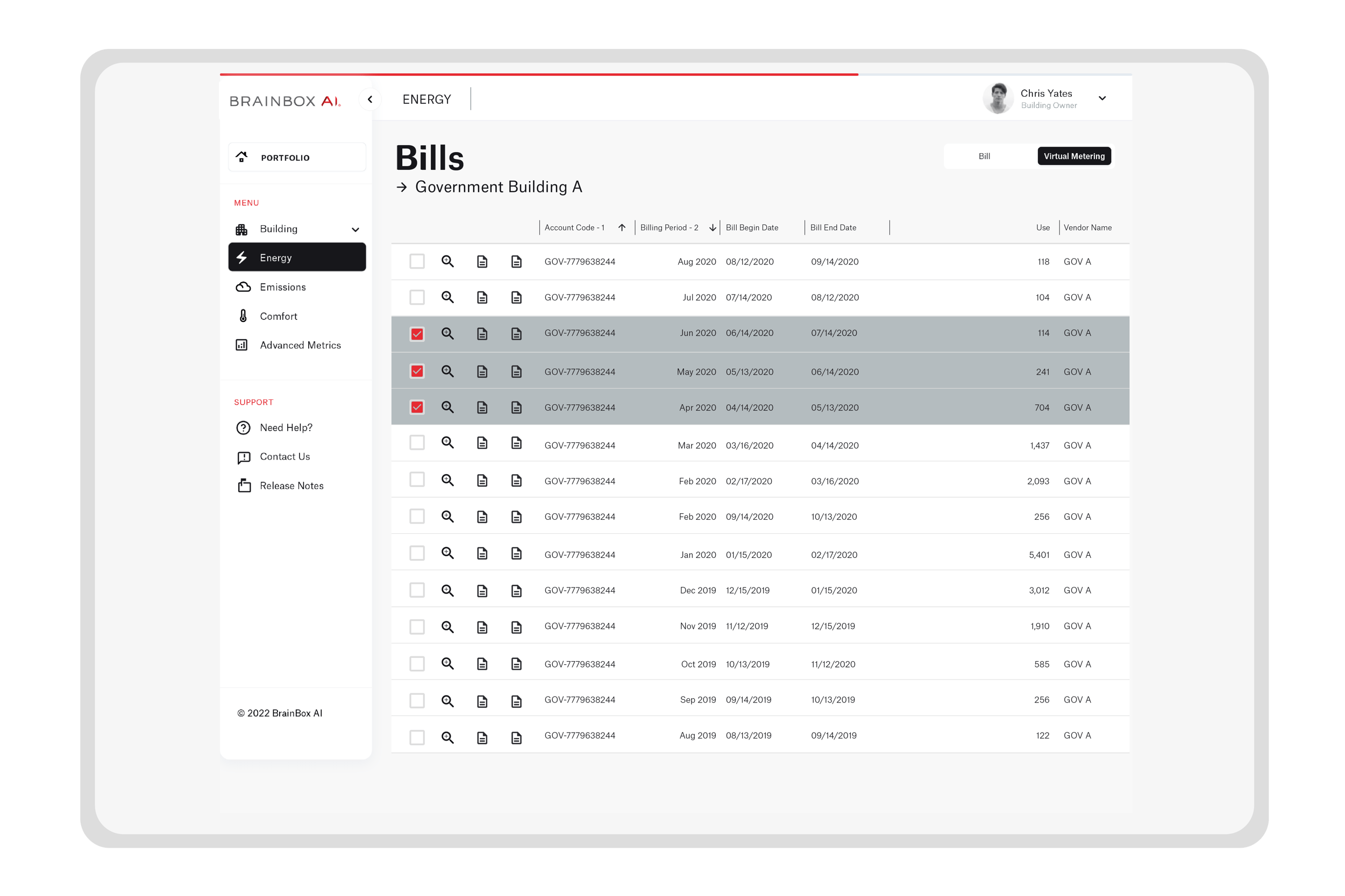Click Chris Yates profile avatar

tap(998, 98)
